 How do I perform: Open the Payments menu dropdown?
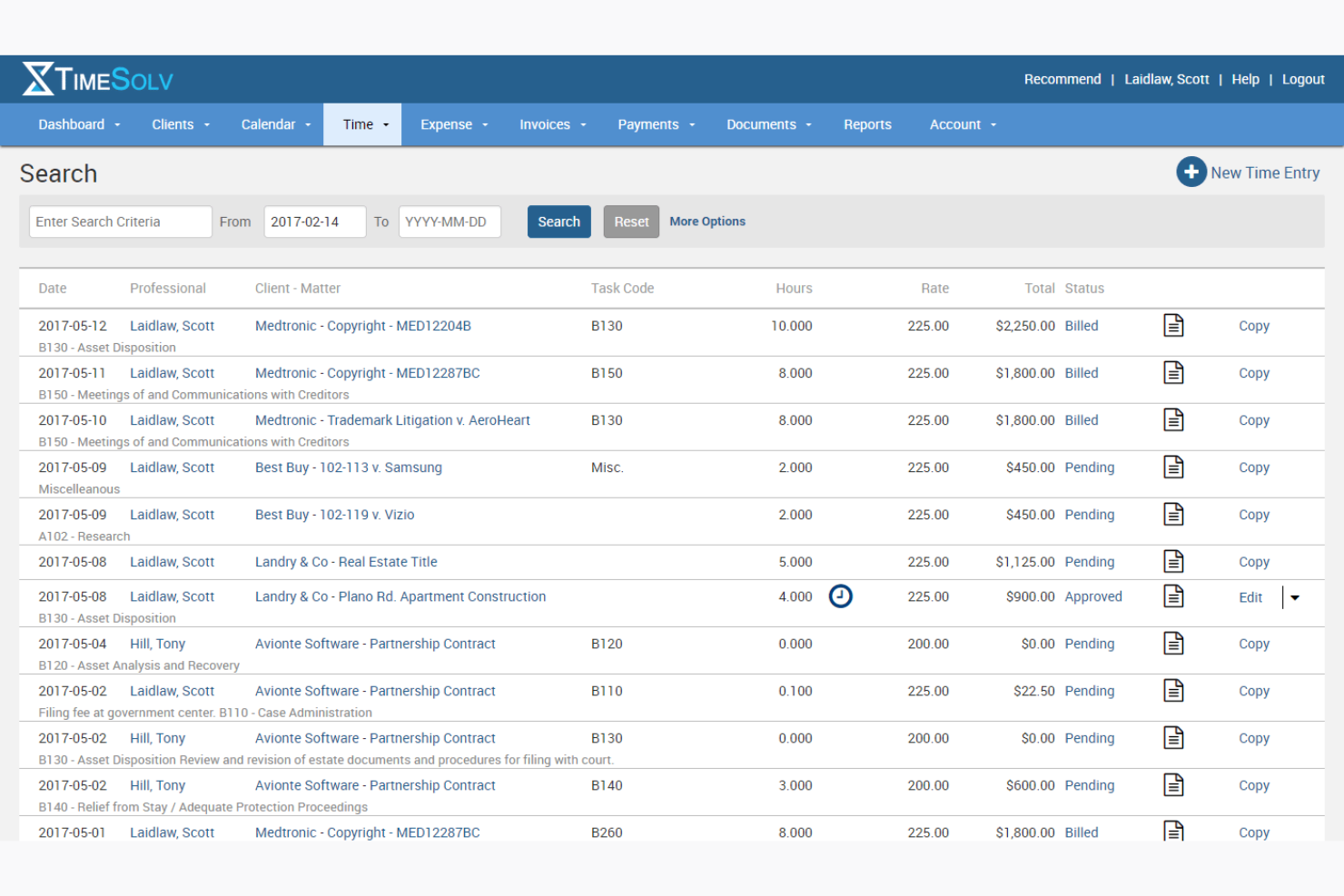click(657, 124)
